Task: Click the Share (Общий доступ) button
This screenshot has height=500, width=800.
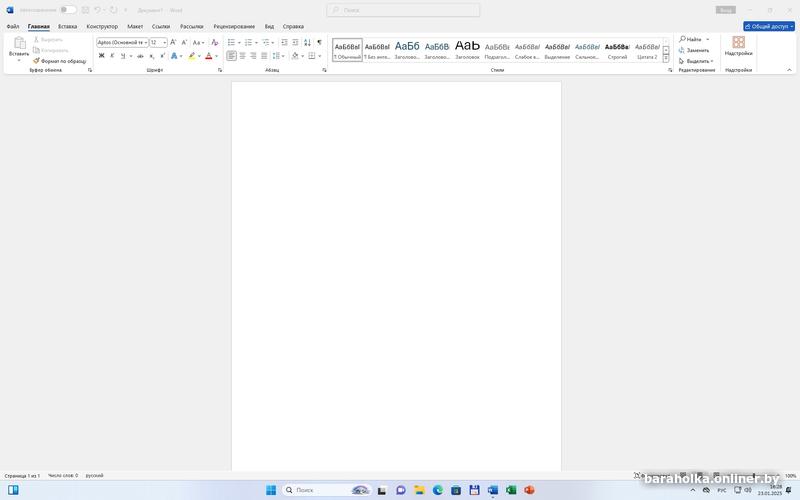Action: coord(769,26)
